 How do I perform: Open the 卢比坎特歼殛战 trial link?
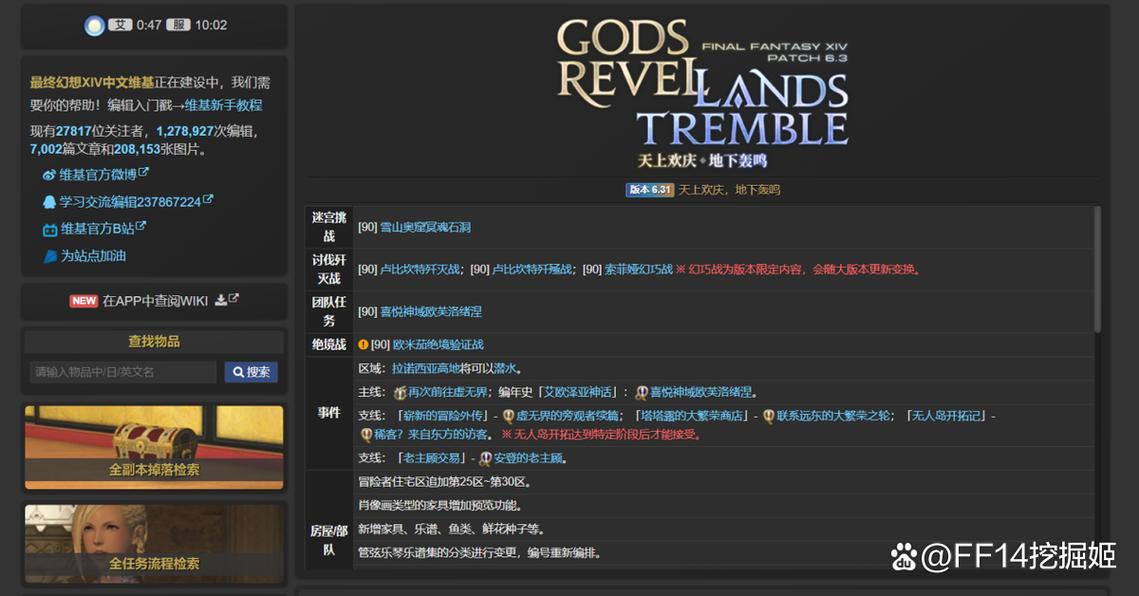pos(532,270)
